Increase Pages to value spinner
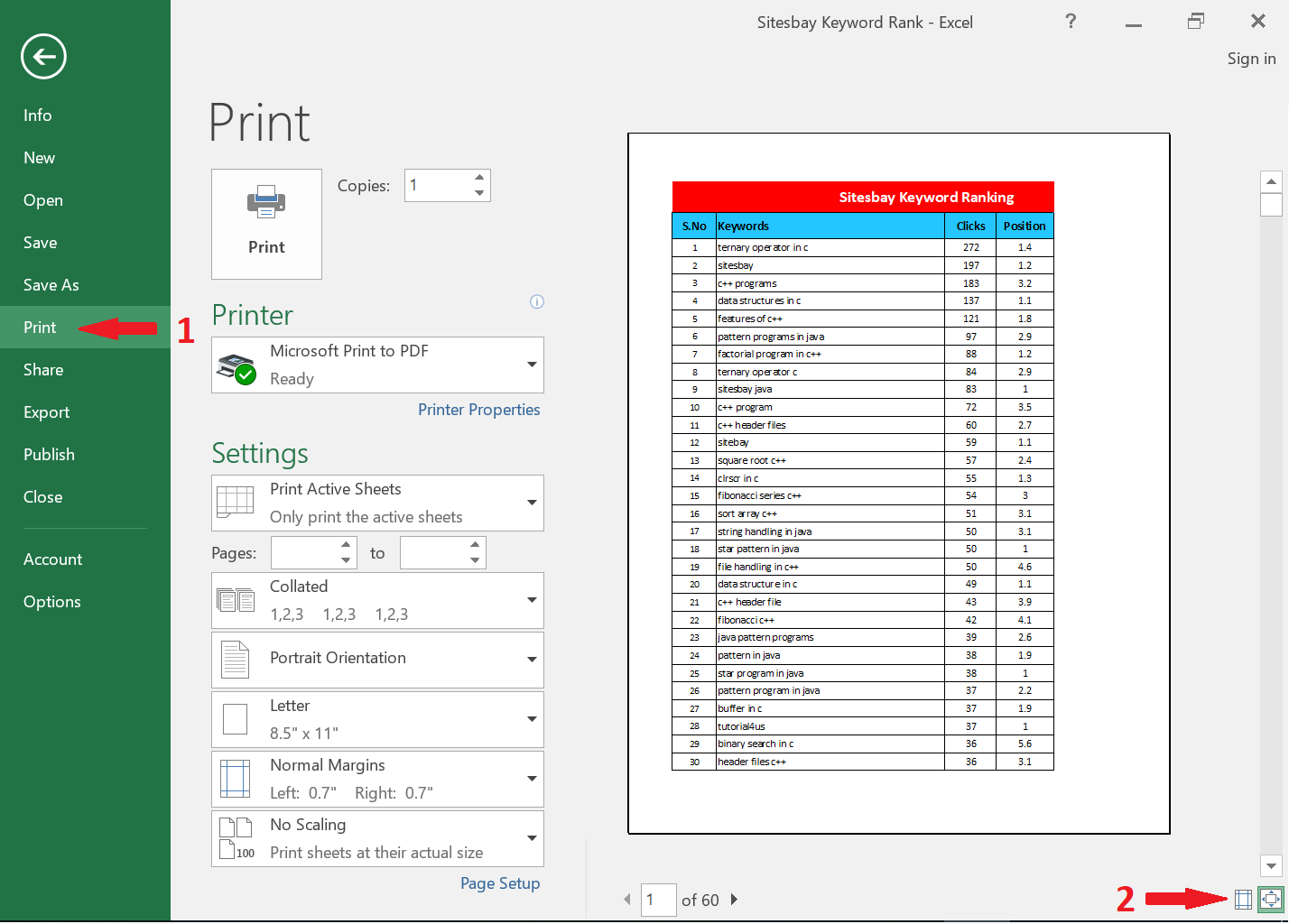Viewport: 1289px width, 924px height. pos(475,545)
